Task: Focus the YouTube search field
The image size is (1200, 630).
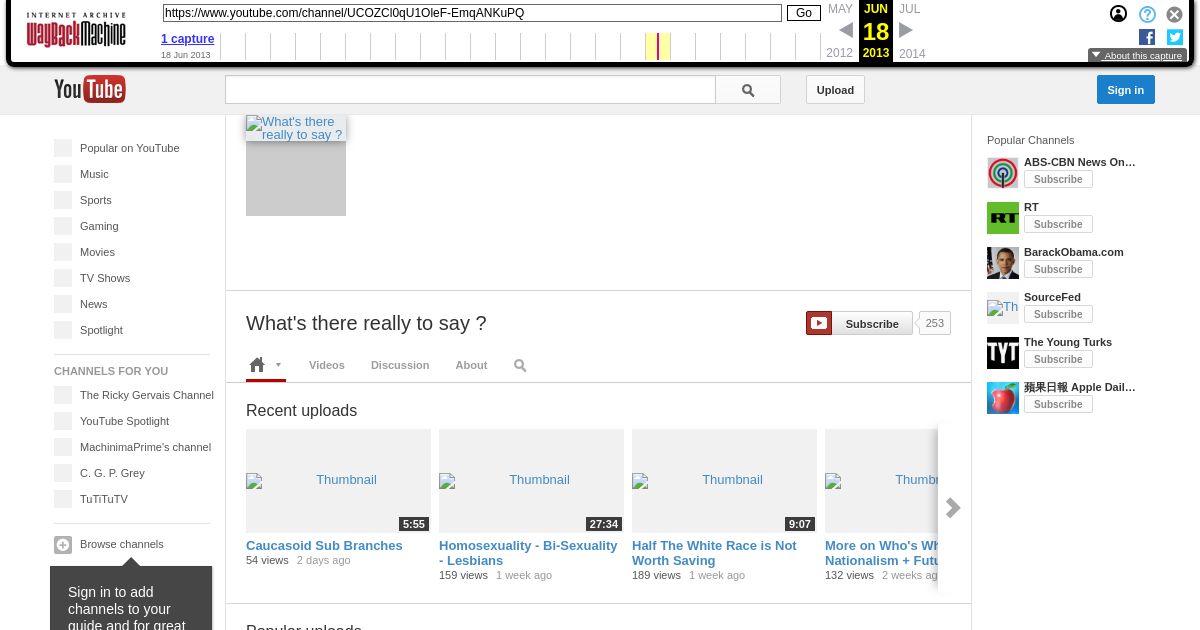Action: (x=470, y=90)
